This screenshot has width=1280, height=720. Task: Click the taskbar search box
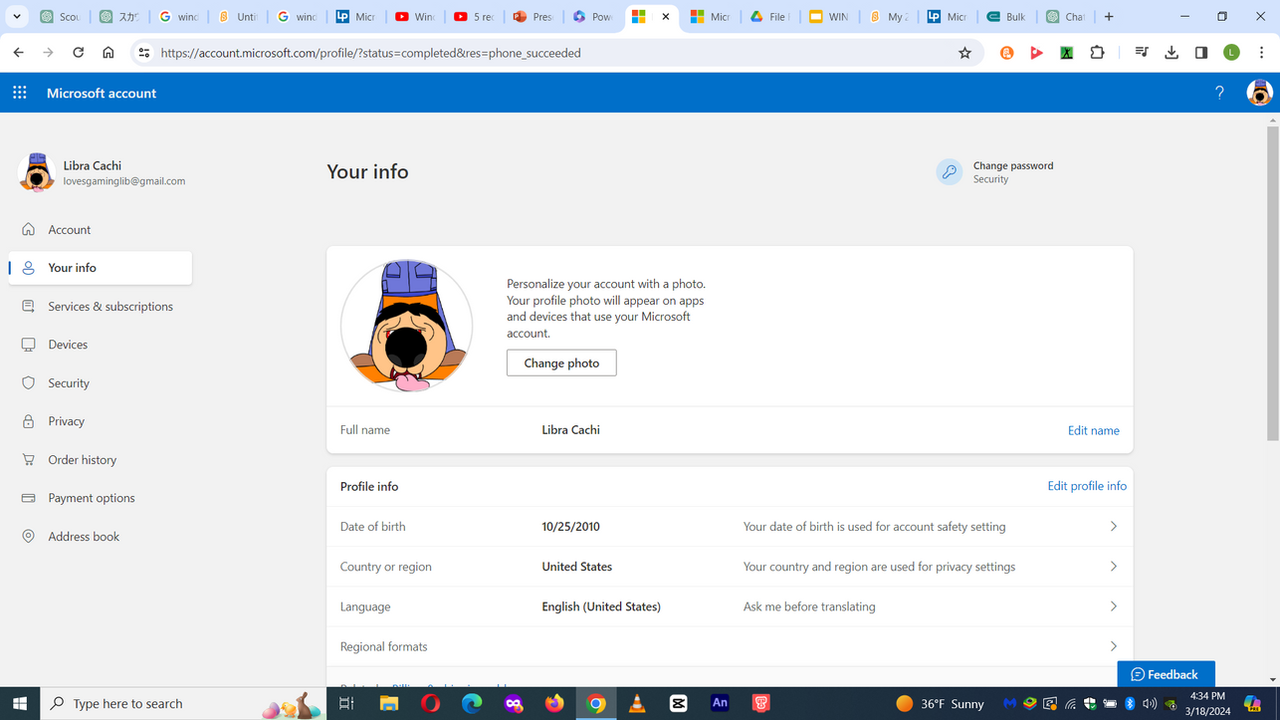tap(183, 703)
